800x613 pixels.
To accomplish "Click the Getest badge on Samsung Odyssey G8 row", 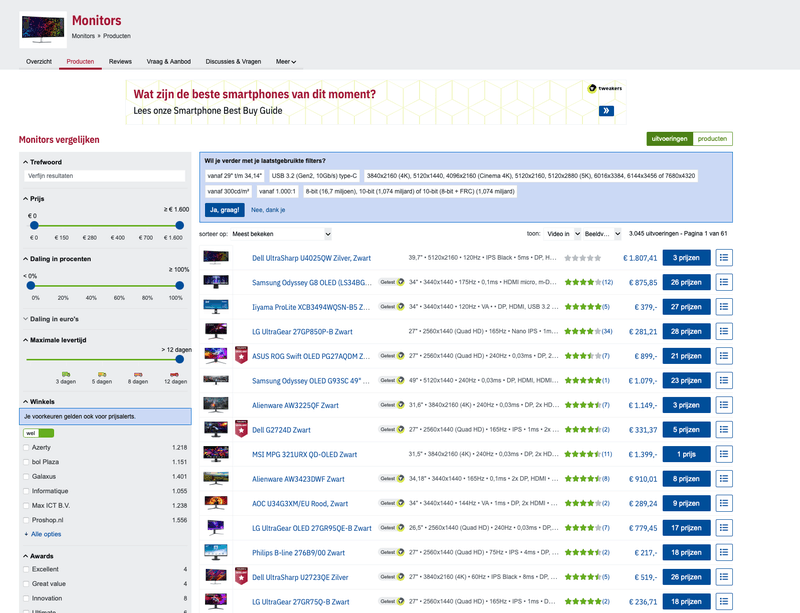I will (x=391, y=282).
